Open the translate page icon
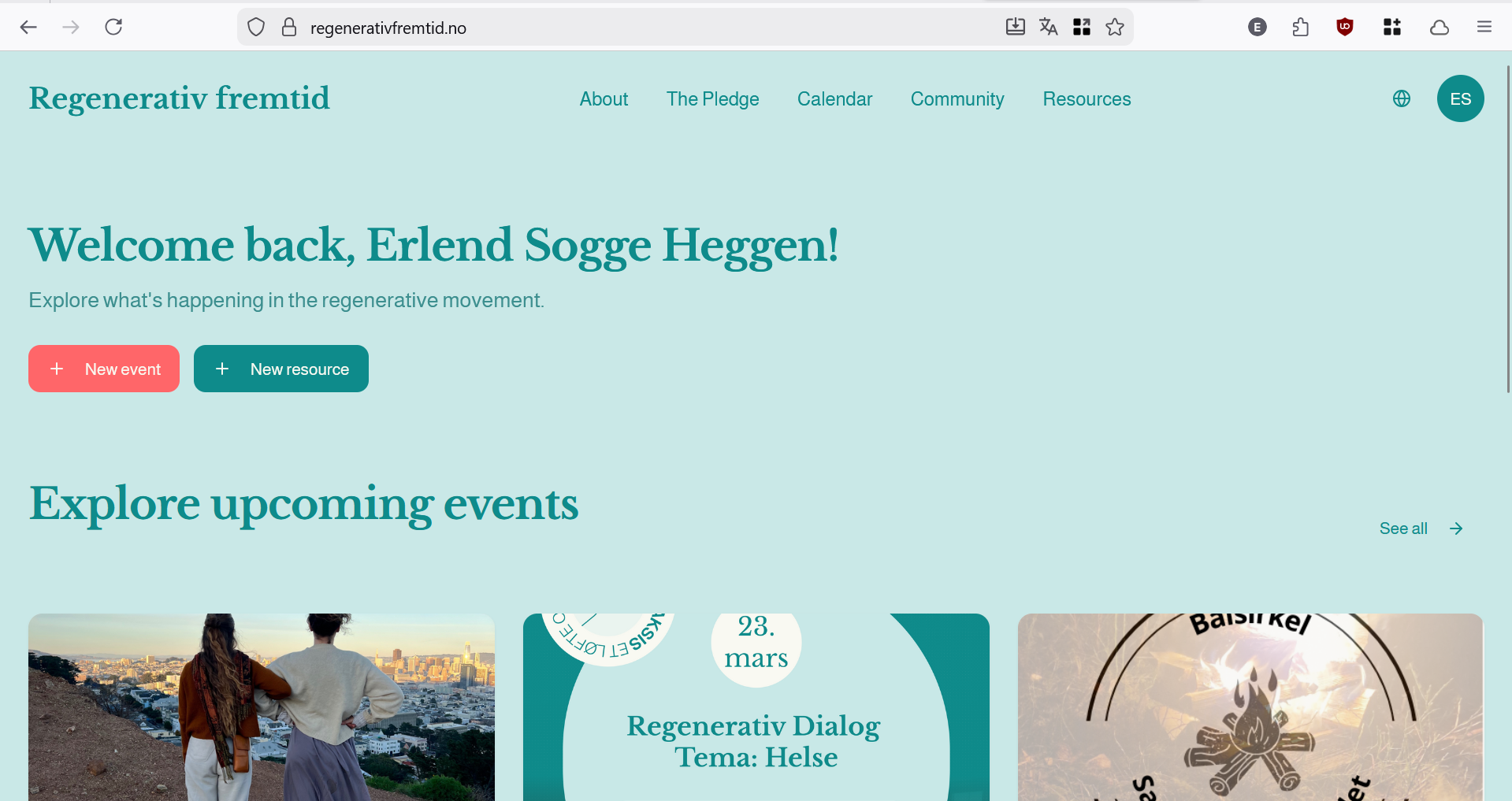Viewport: 1512px width, 801px height. click(1048, 28)
